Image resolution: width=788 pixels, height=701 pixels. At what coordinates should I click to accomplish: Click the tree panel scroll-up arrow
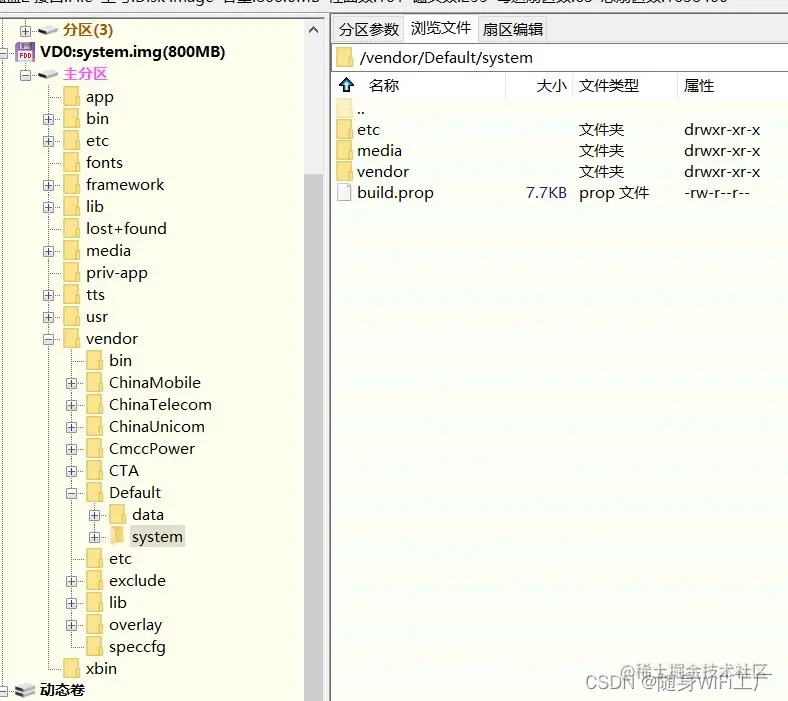tap(313, 30)
